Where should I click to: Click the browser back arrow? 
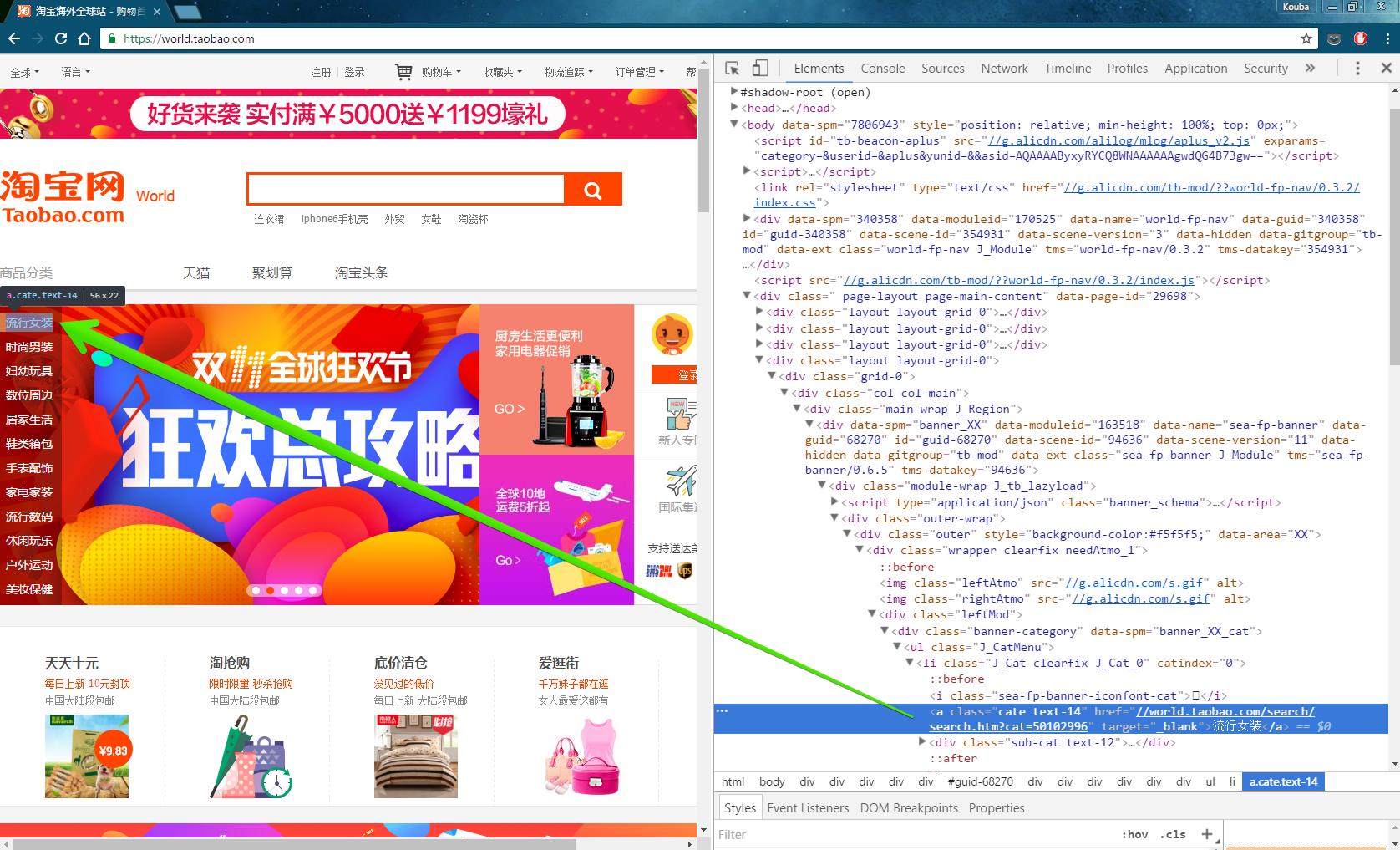[13, 38]
